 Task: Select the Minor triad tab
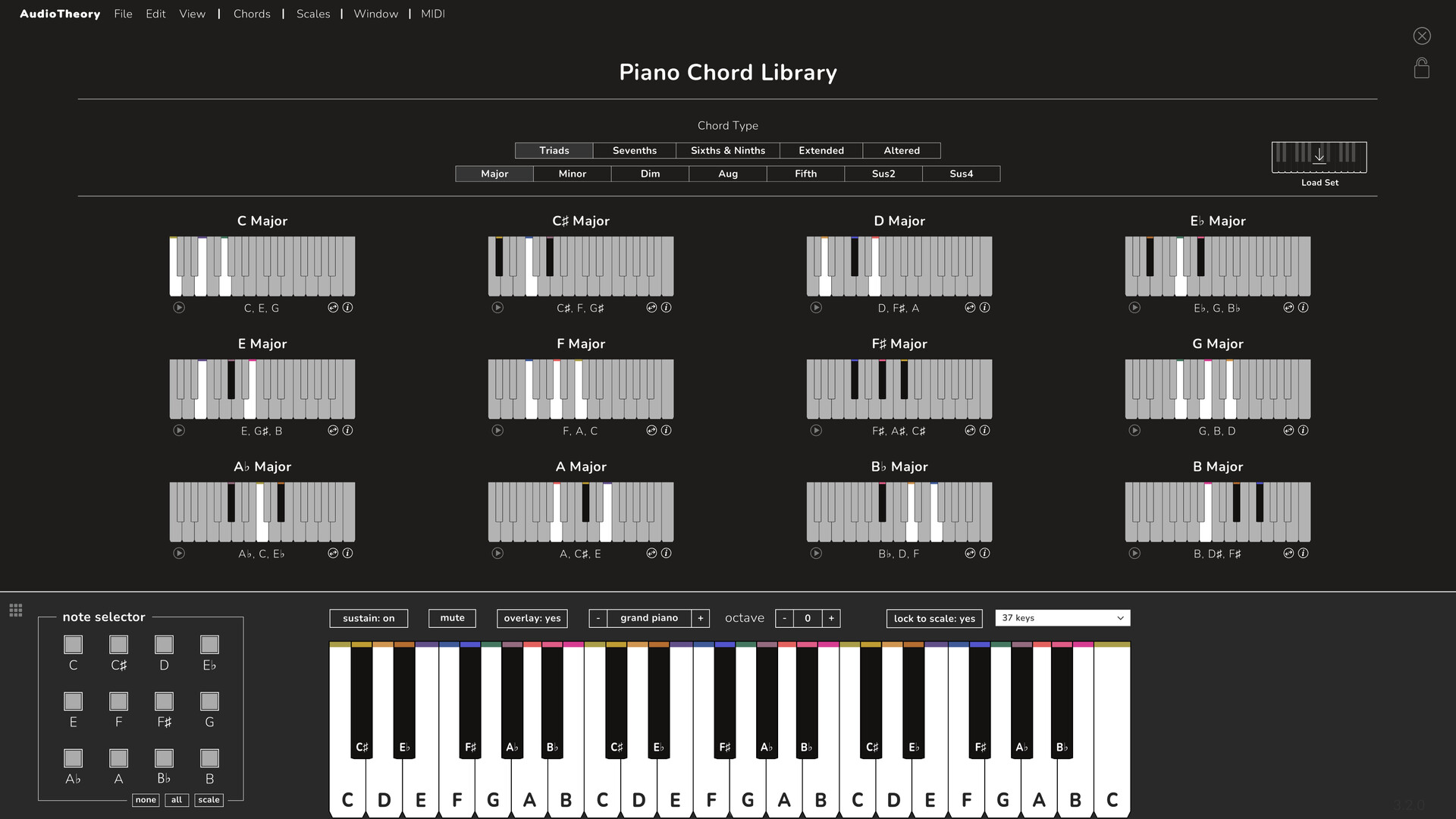573,174
